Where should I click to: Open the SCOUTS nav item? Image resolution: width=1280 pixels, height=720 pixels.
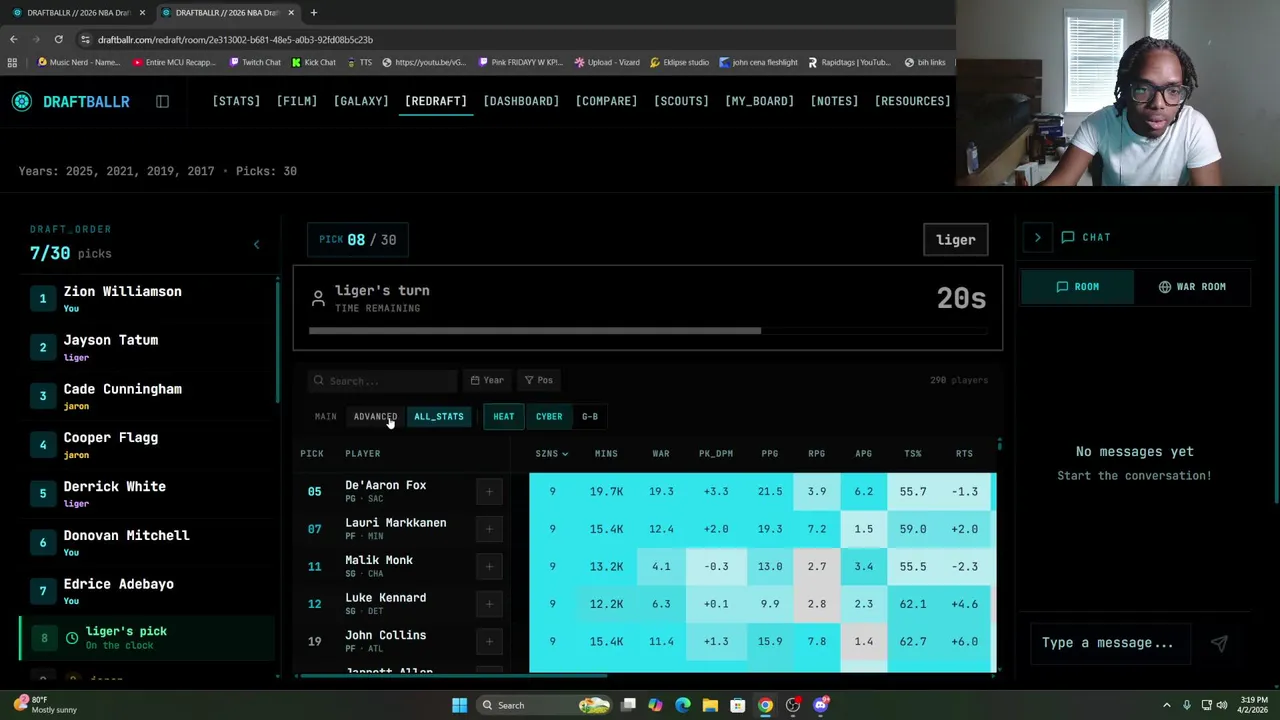click(681, 101)
